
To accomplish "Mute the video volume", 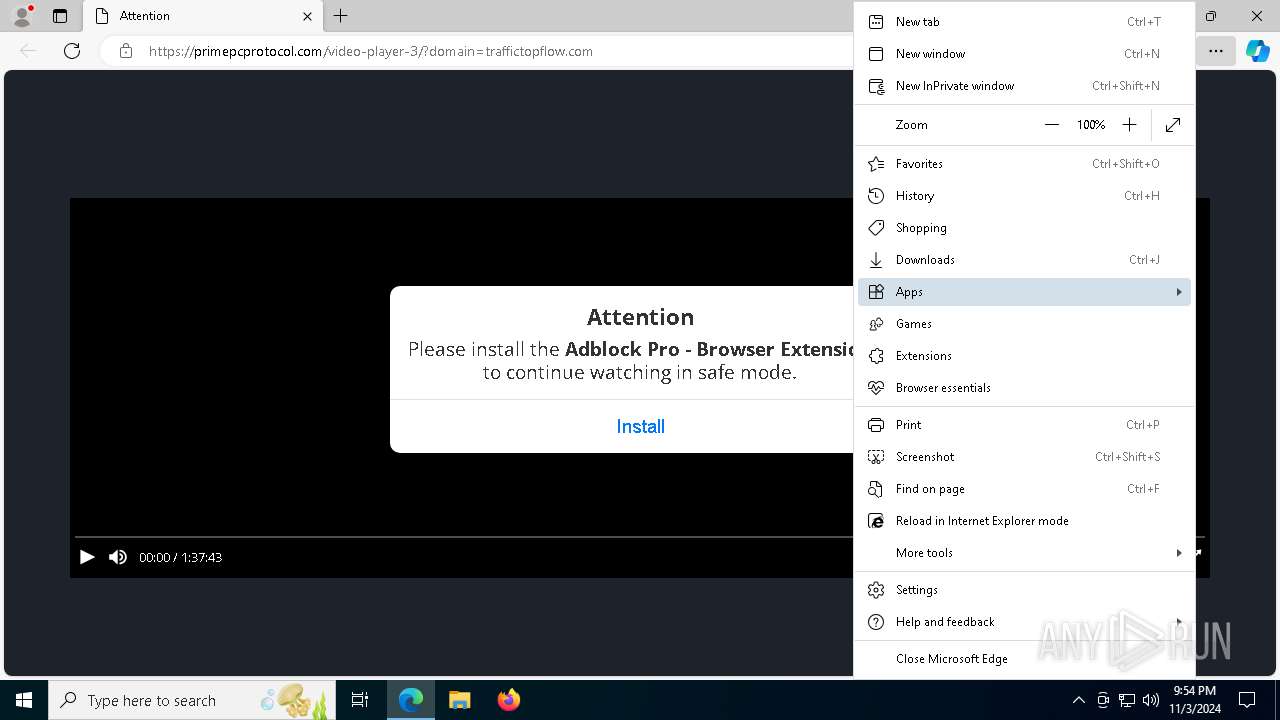I will click(118, 557).
